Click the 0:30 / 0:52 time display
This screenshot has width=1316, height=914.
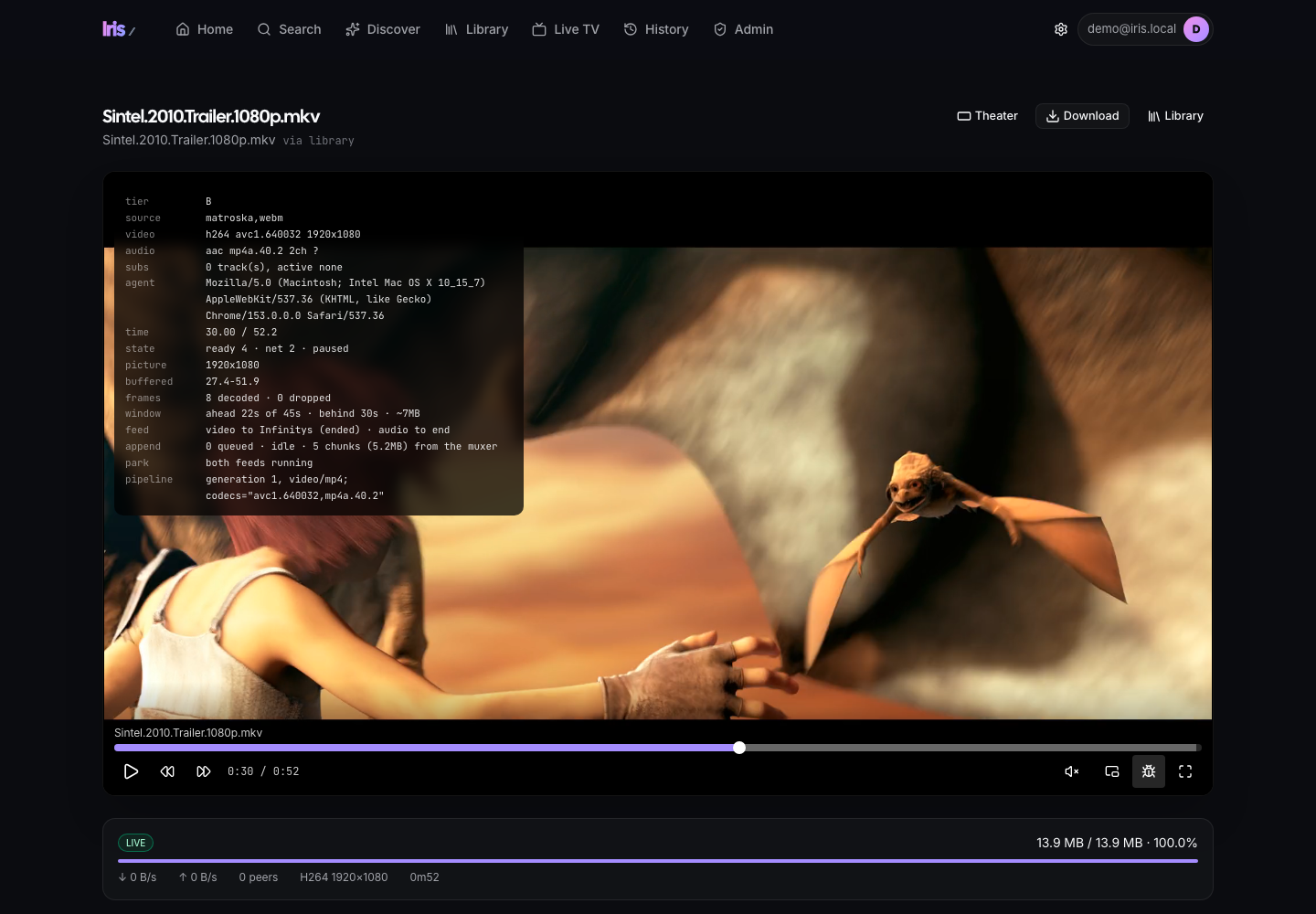(x=263, y=771)
